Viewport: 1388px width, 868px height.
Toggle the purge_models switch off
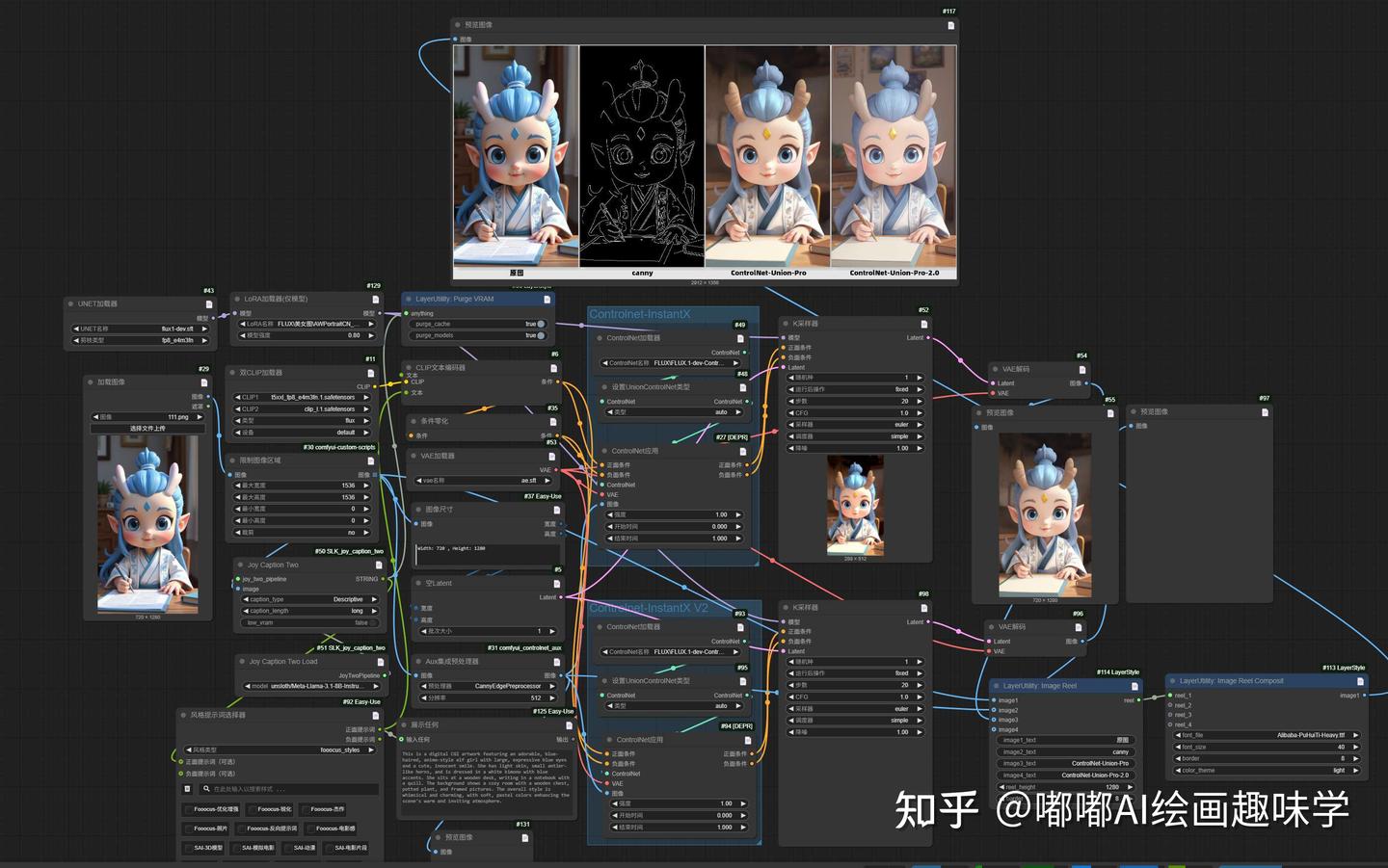(x=543, y=336)
